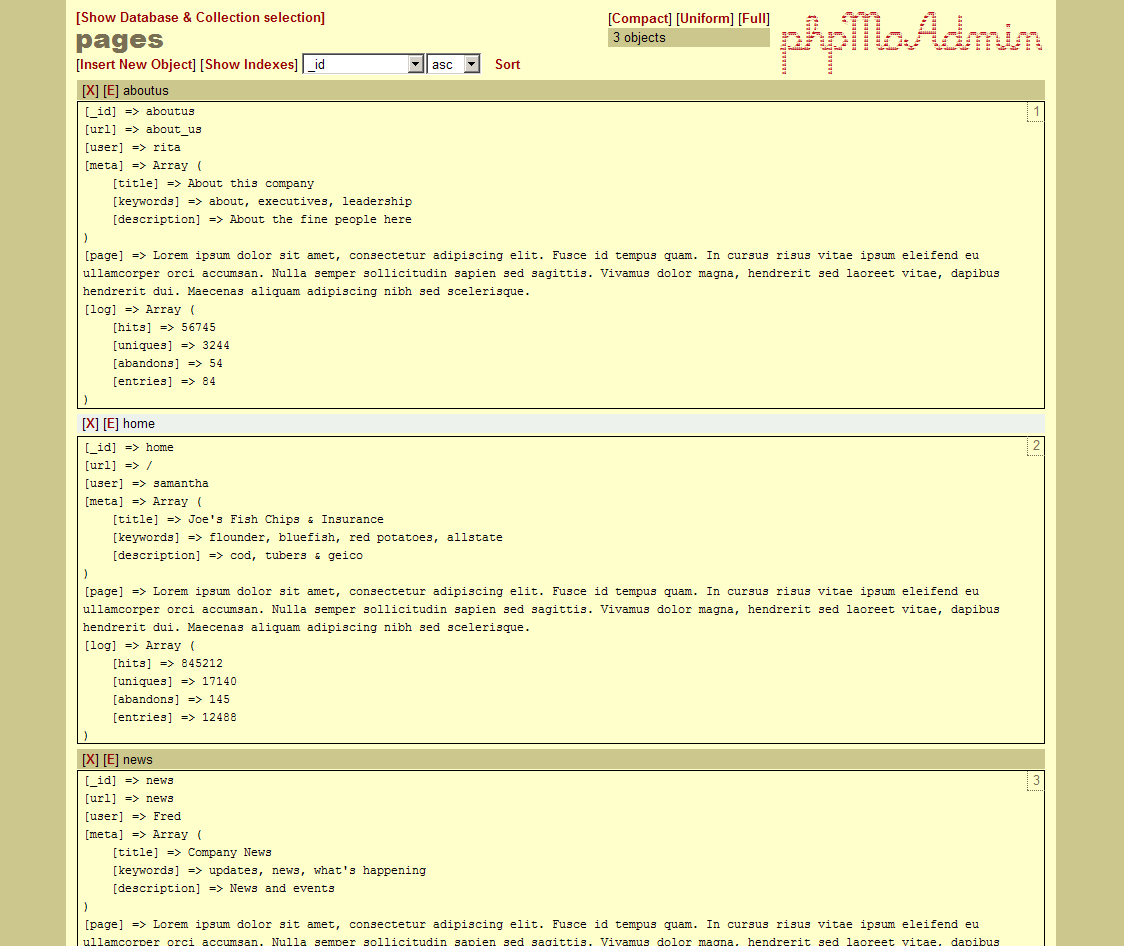Click '[user] => Fred' line
The image size is (1124, 946).
click(133, 816)
